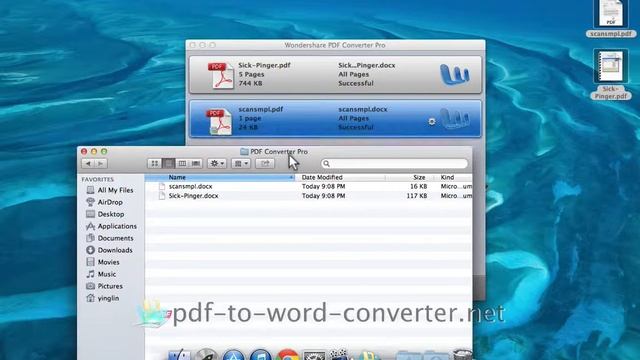Image resolution: width=640 pixels, height=360 pixels.
Task: Open Documents in the Finder sidebar
Action: 110,238
